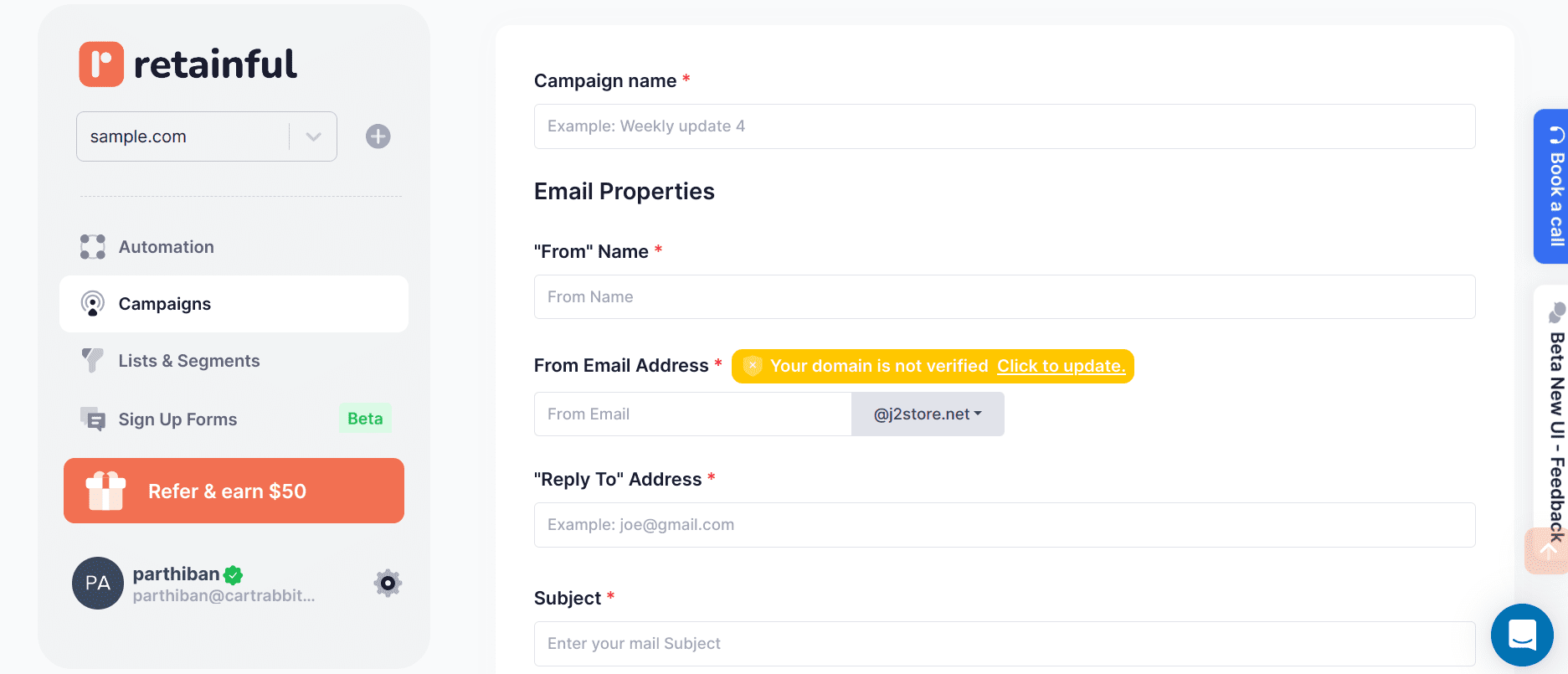Image resolution: width=1568 pixels, height=674 pixels.
Task: Click the Sign Up Forms chat icon
Action: click(x=92, y=419)
